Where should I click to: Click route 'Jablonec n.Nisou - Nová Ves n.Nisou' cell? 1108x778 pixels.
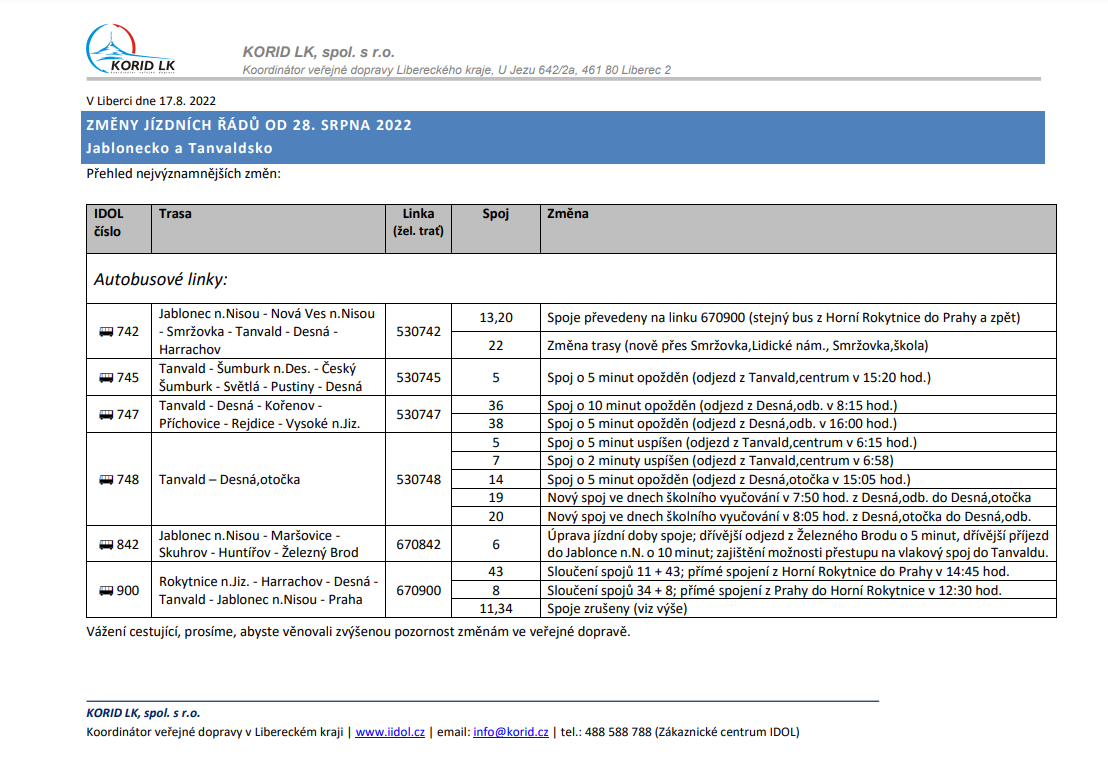pos(267,331)
